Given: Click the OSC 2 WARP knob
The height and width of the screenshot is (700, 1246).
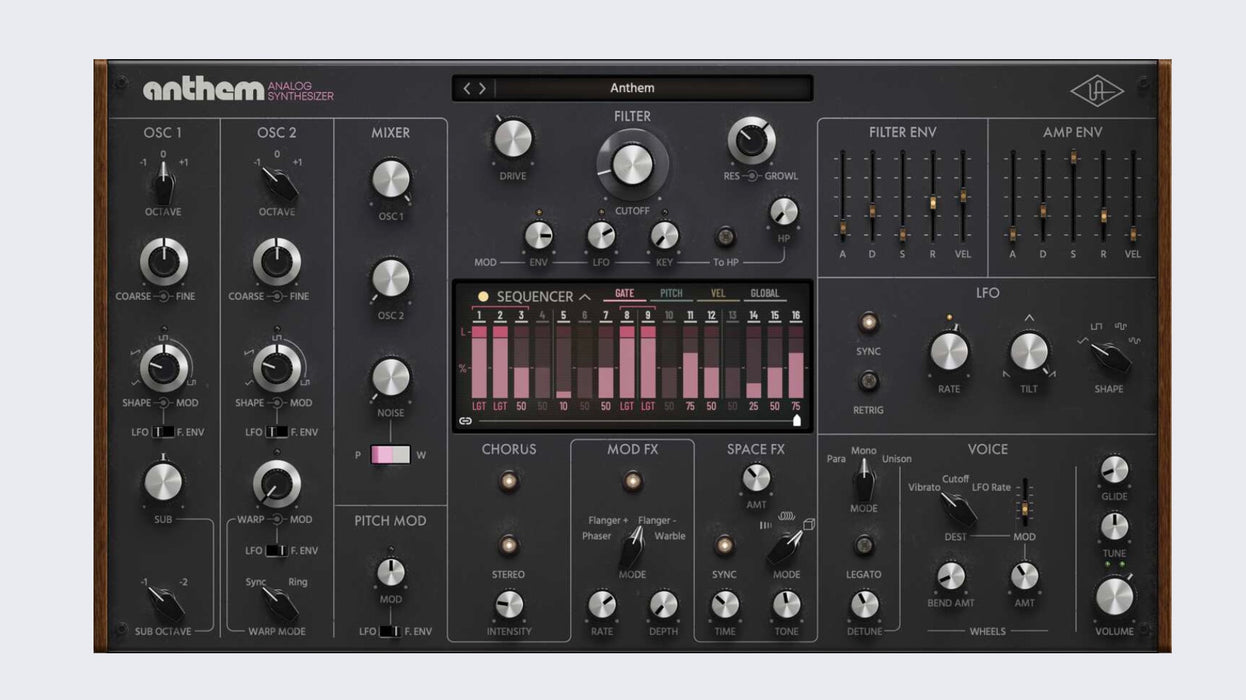Looking at the screenshot, I should click(277, 484).
